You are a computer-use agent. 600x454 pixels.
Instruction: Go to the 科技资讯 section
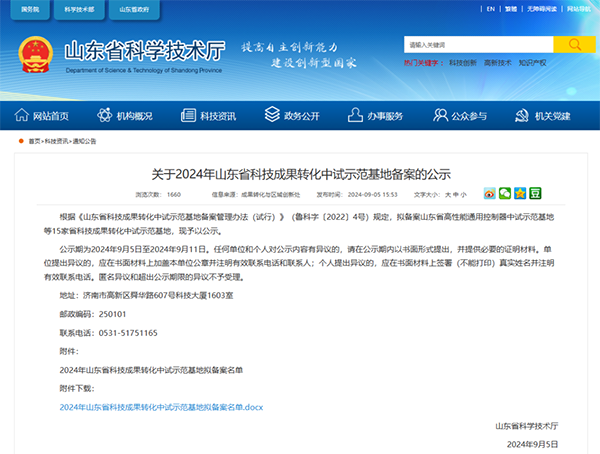point(210,116)
